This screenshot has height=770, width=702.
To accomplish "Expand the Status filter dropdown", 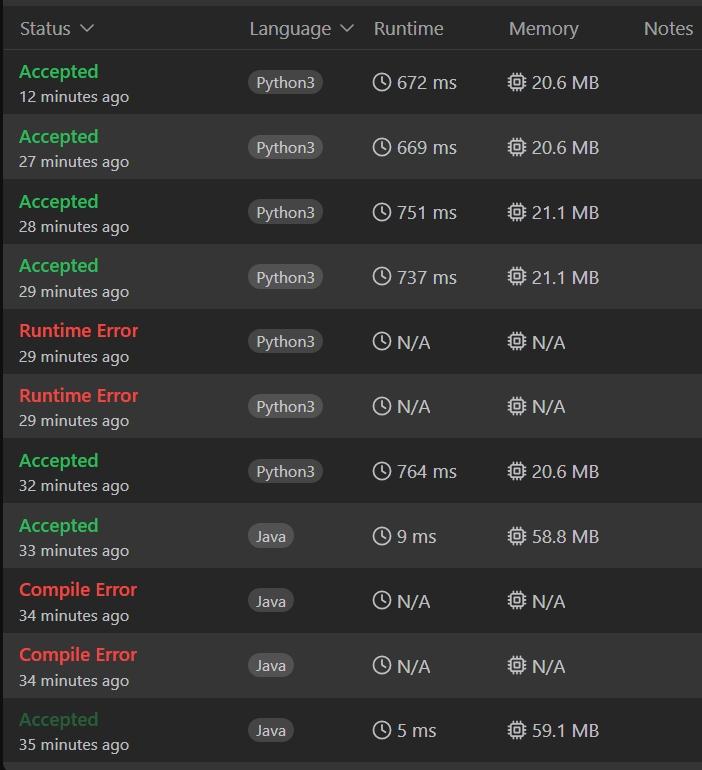I will click(x=56, y=29).
